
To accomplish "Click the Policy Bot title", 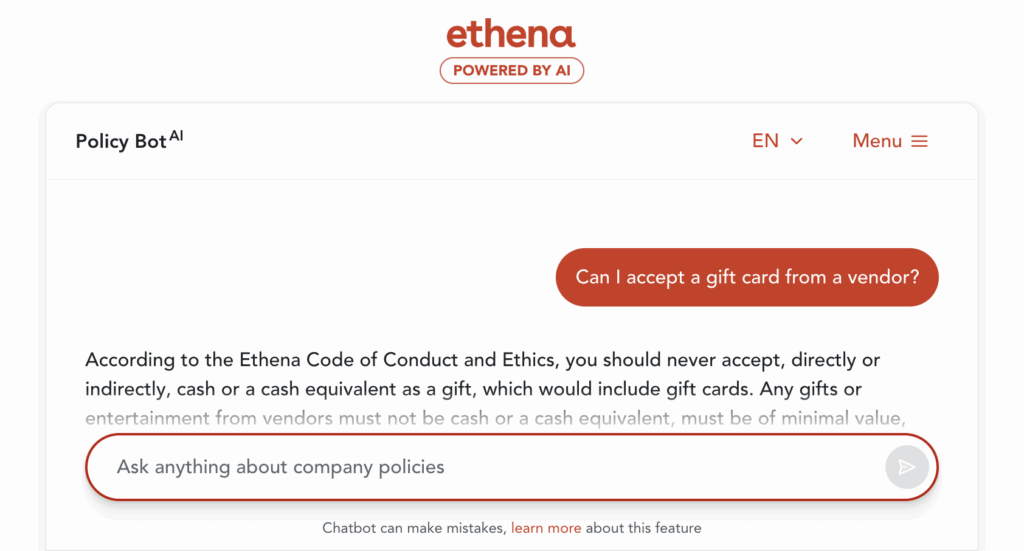I will pos(121,142).
